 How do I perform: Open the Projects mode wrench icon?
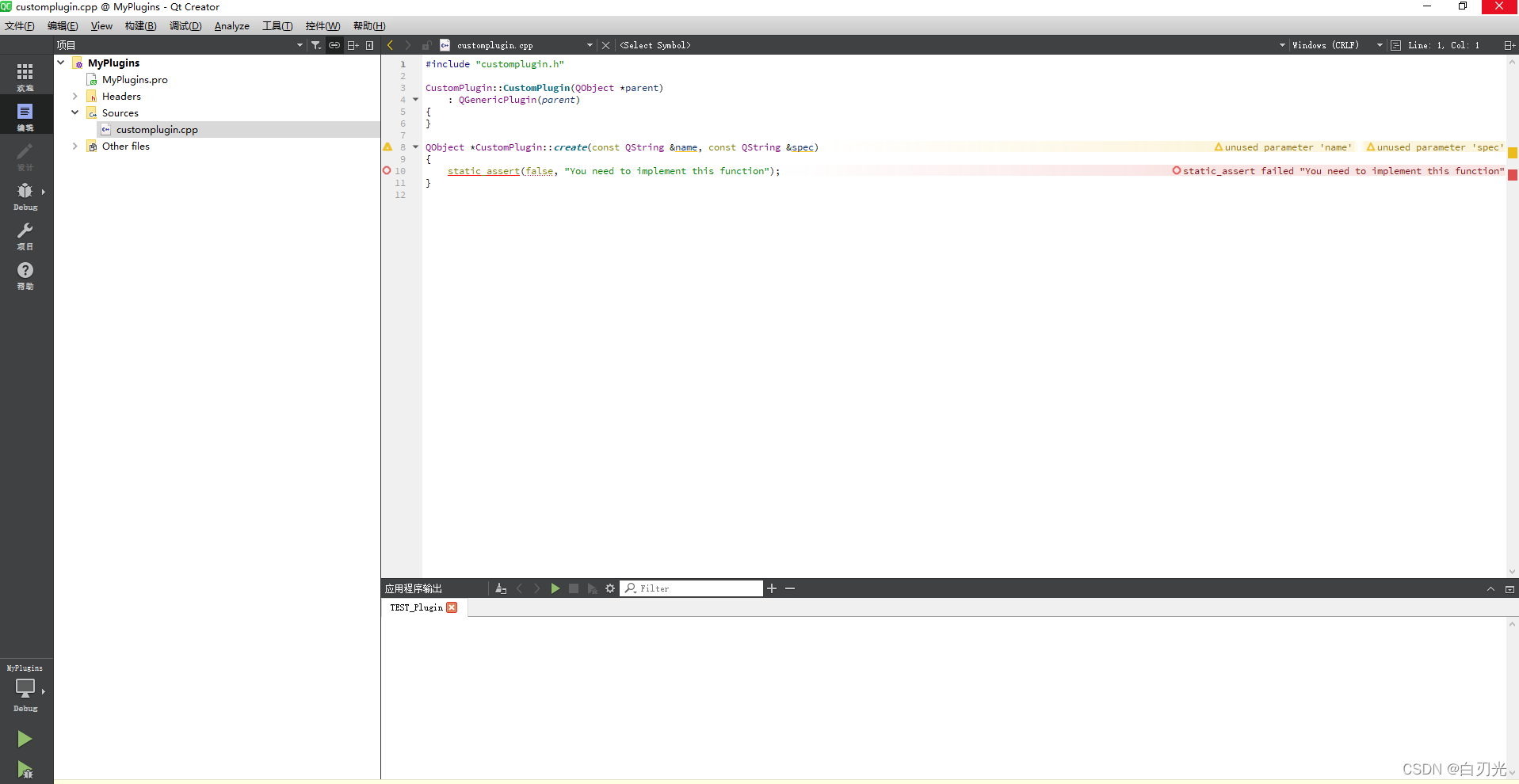coord(25,235)
